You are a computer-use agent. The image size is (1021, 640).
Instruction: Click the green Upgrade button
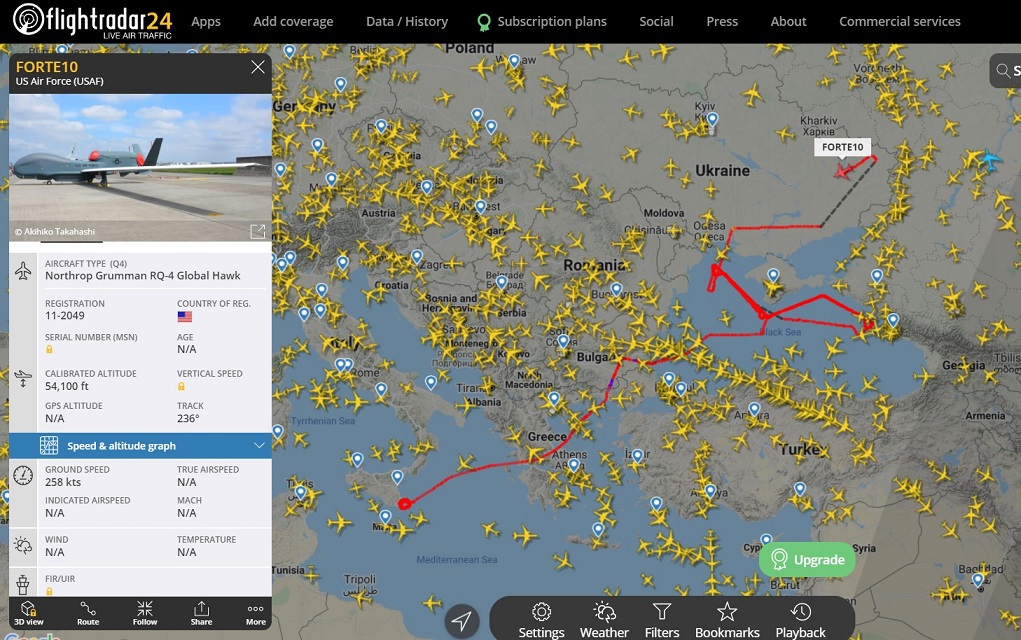tap(807, 560)
